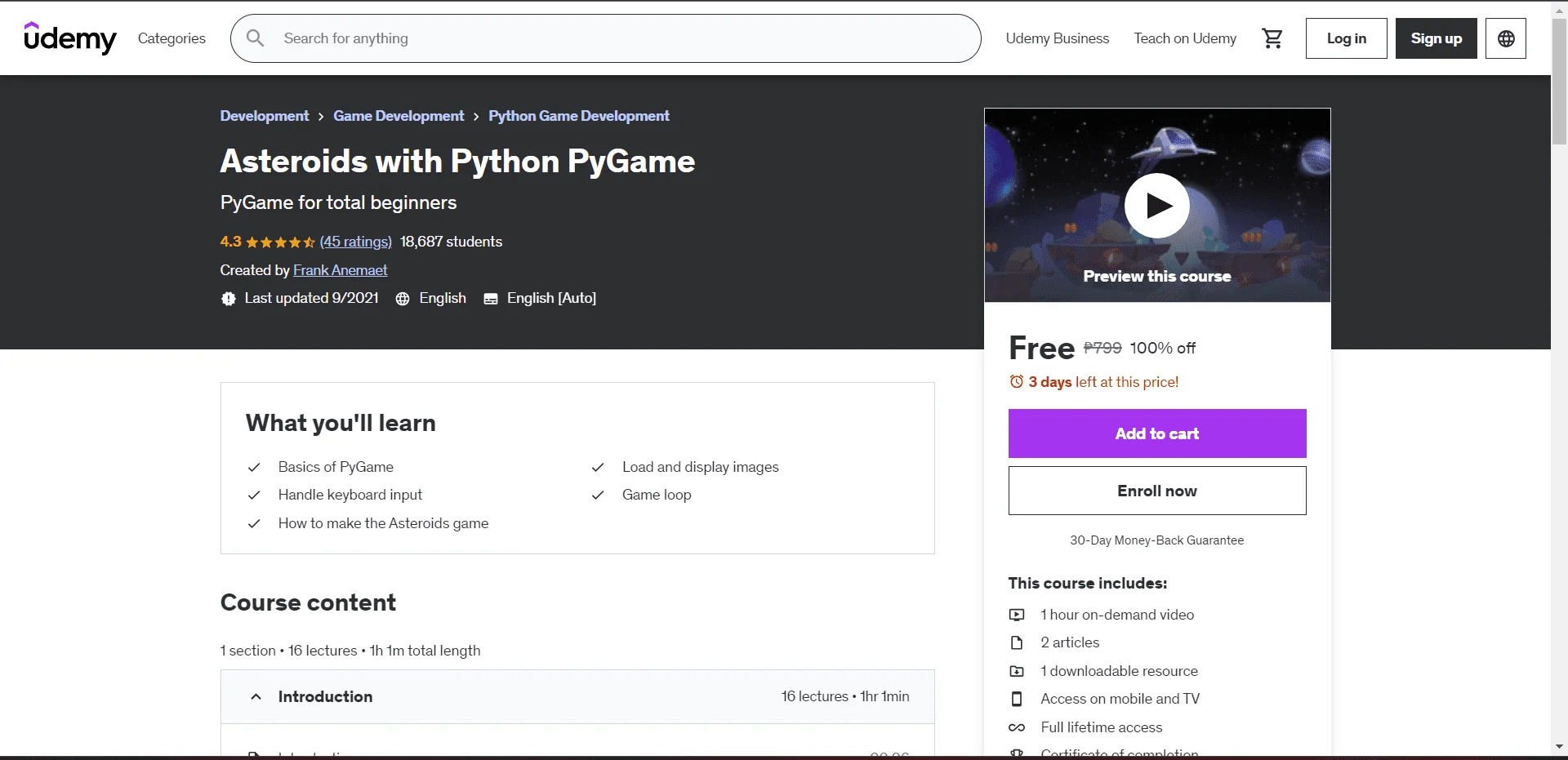Click the checkmark beside How to make the Asteroids game

click(x=254, y=523)
